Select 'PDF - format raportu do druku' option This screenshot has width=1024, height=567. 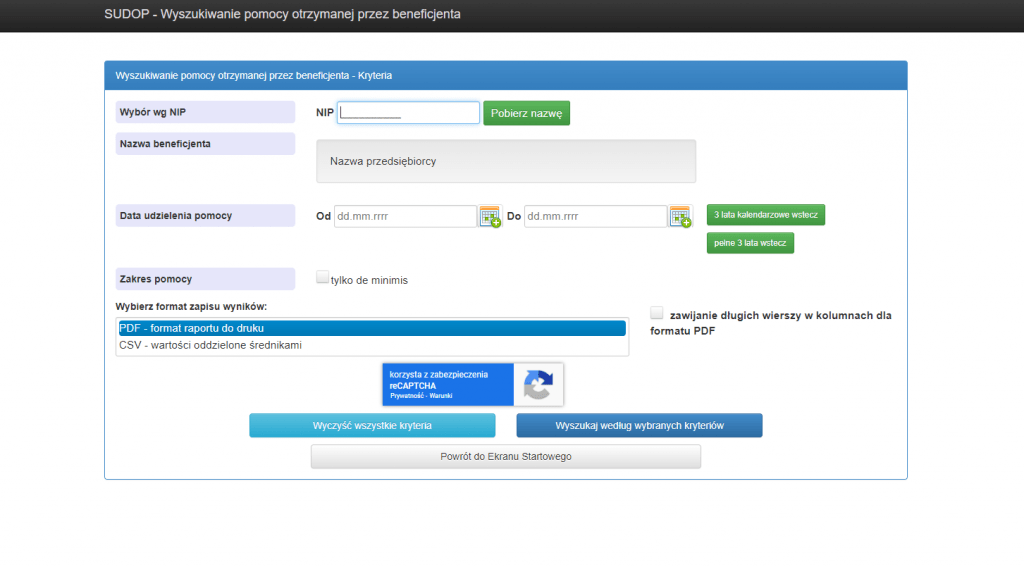pyautogui.click(x=371, y=328)
